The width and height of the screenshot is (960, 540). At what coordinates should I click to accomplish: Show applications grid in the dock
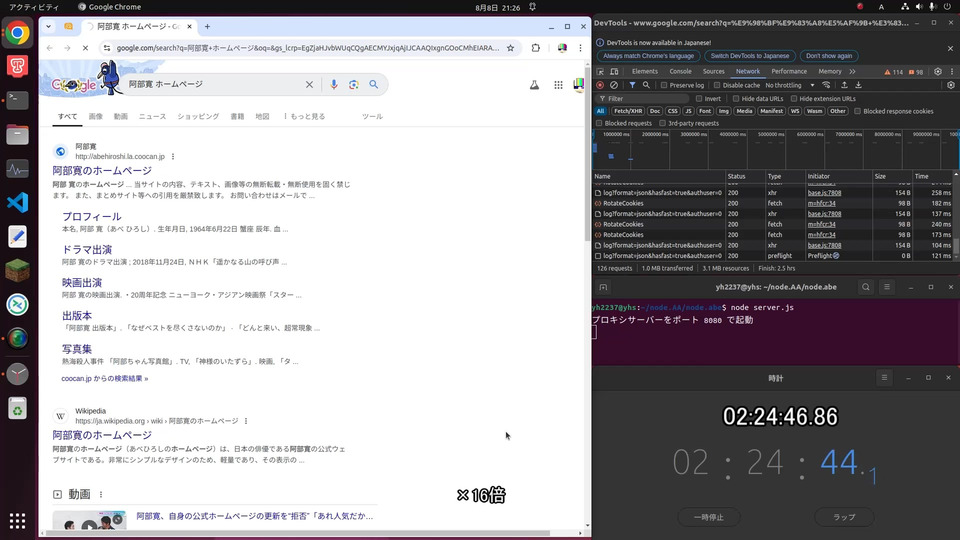(17, 521)
